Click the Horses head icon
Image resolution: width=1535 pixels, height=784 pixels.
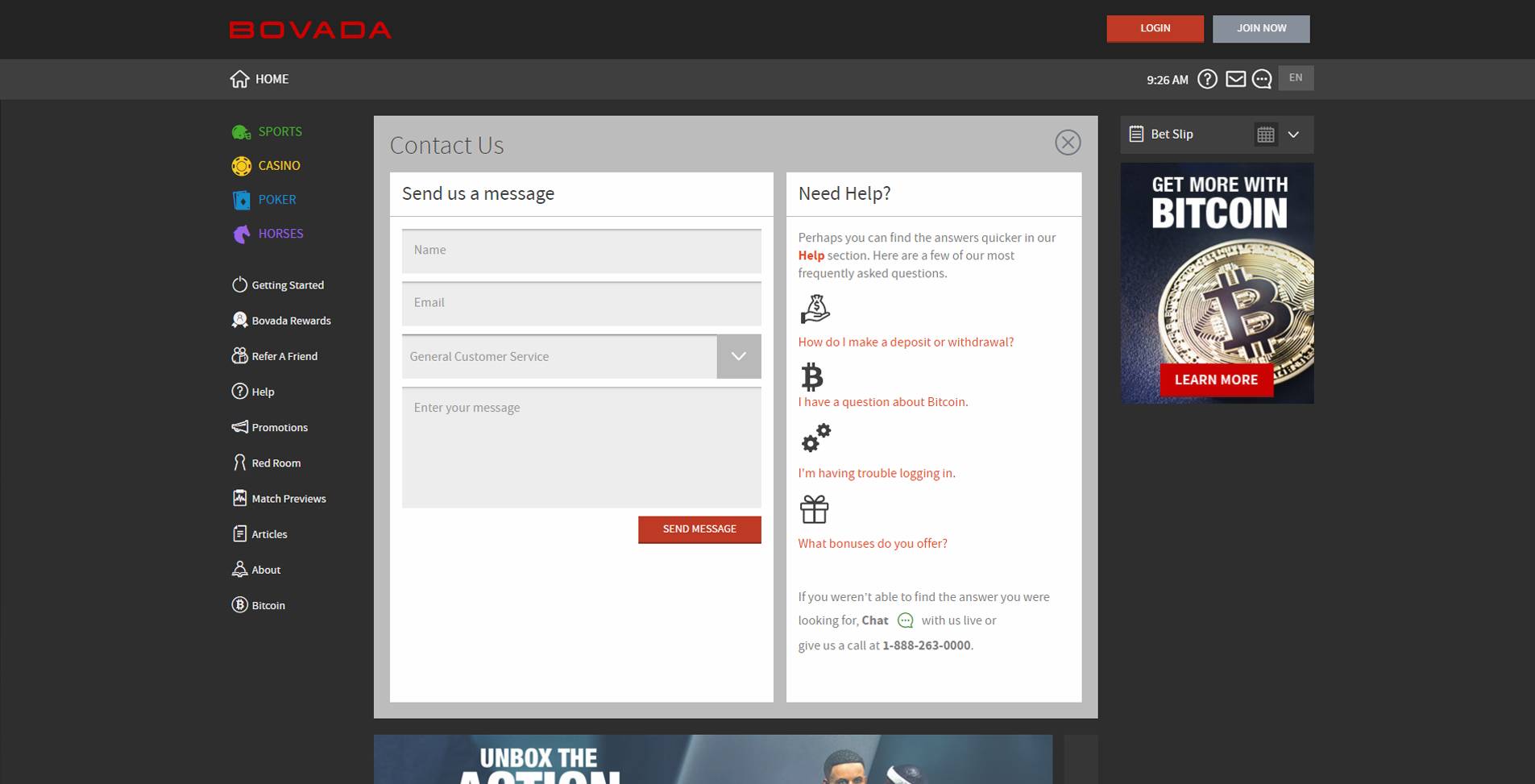241,234
